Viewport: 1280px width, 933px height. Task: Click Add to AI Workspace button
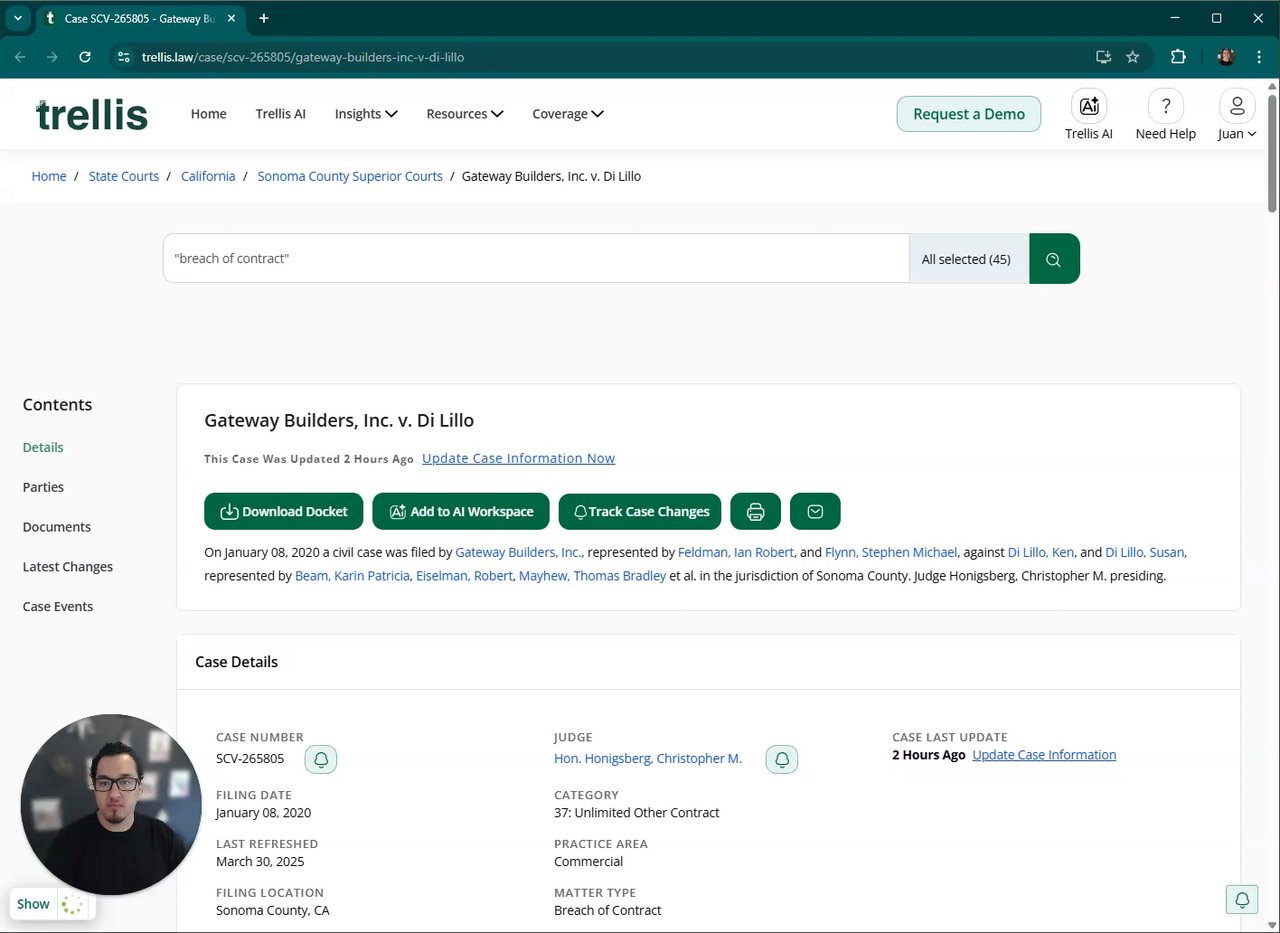pyautogui.click(x=461, y=511)
